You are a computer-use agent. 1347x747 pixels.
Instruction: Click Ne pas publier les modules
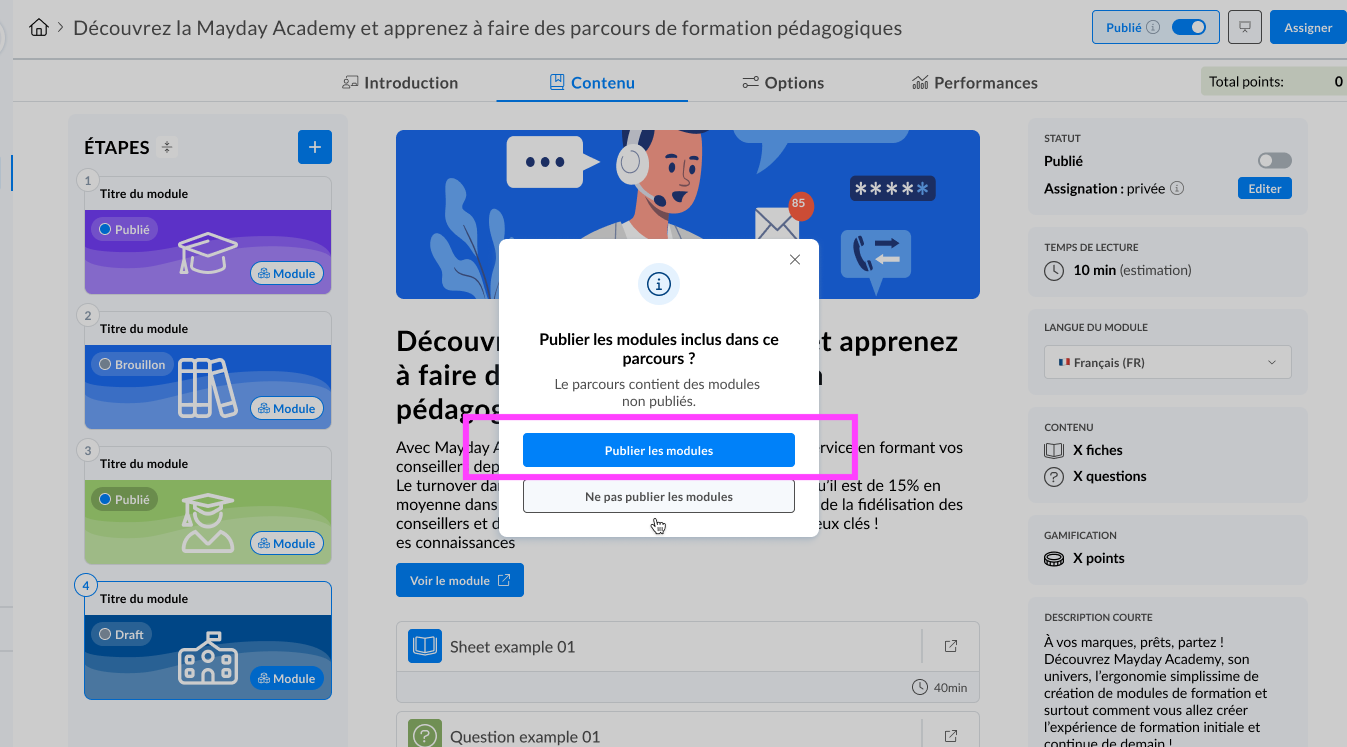pos(658,497)
